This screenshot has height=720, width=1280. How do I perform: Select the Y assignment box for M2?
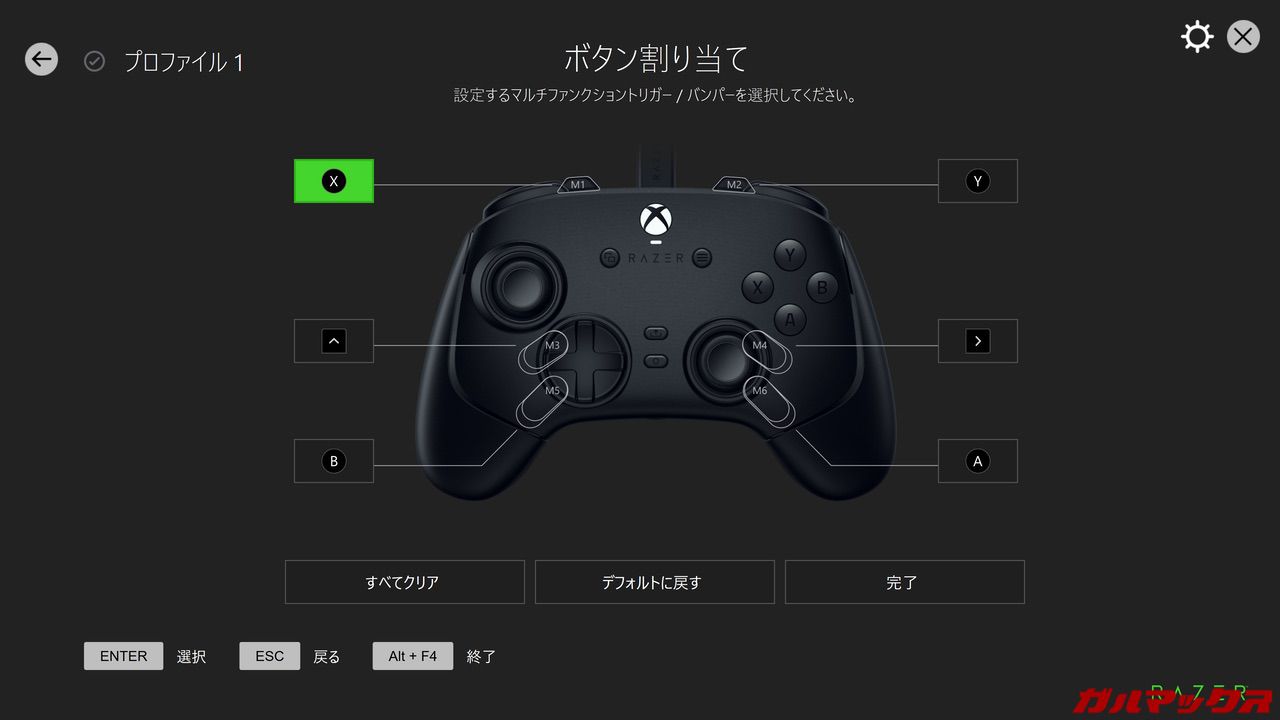click(978, 181)
